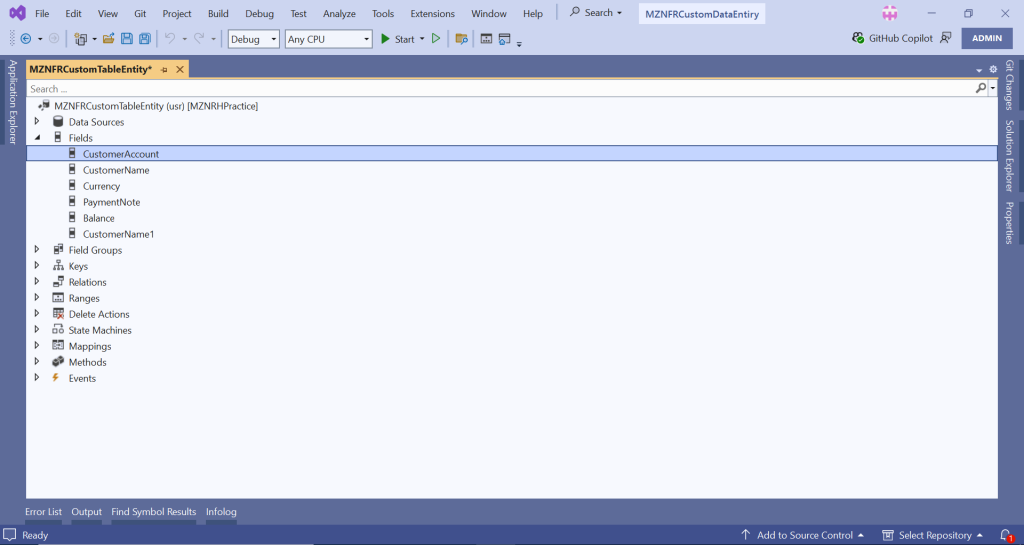Open the View menu

[x=108, y=14]
